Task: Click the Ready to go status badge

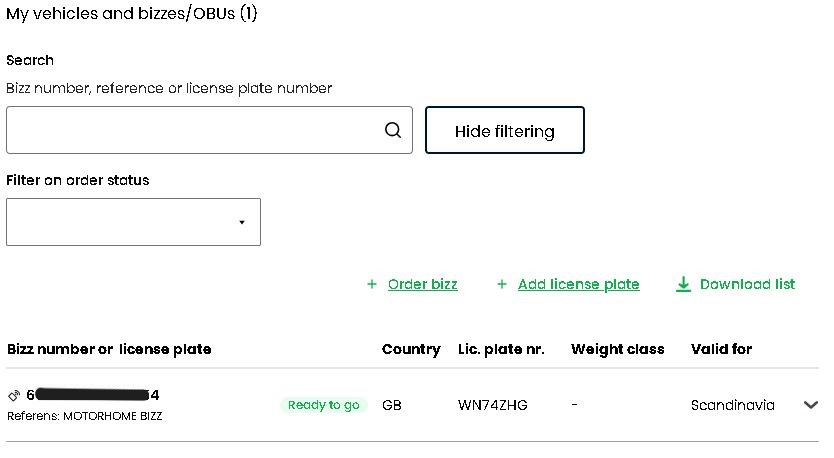Action: tap(324, 405)
